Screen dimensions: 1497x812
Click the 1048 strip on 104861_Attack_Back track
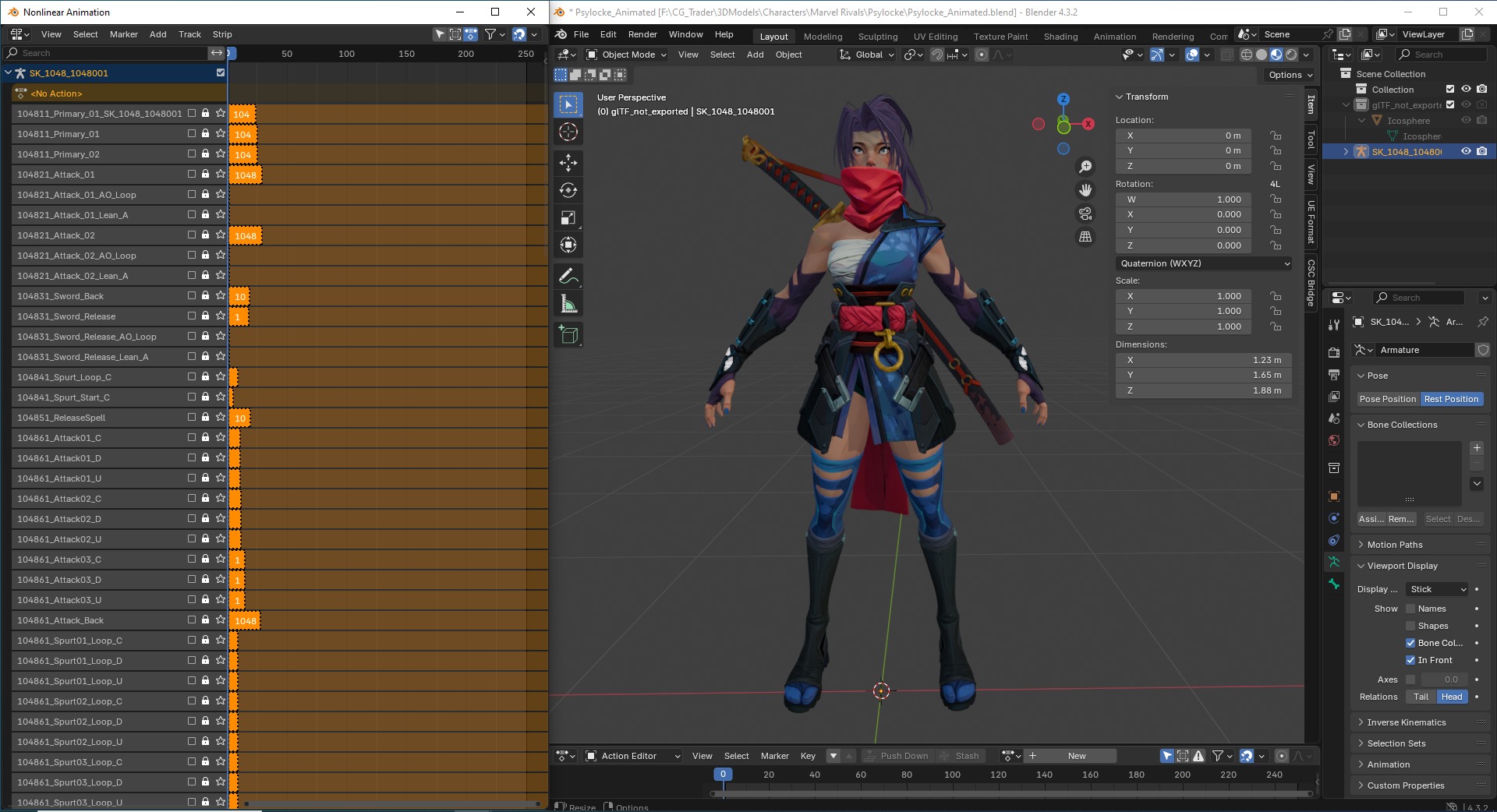click(245, 620)
